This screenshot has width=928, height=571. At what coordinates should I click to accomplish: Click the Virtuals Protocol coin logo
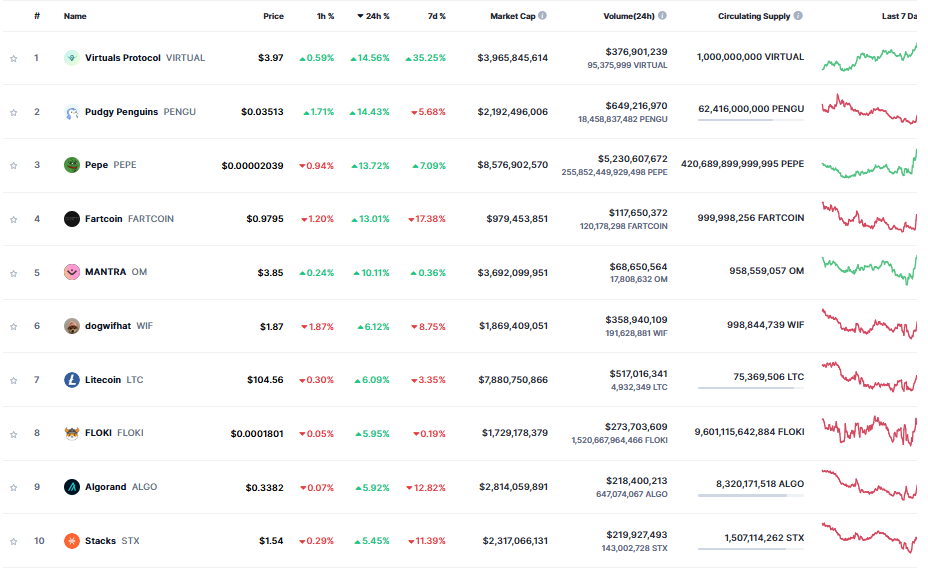click(72, 58)
